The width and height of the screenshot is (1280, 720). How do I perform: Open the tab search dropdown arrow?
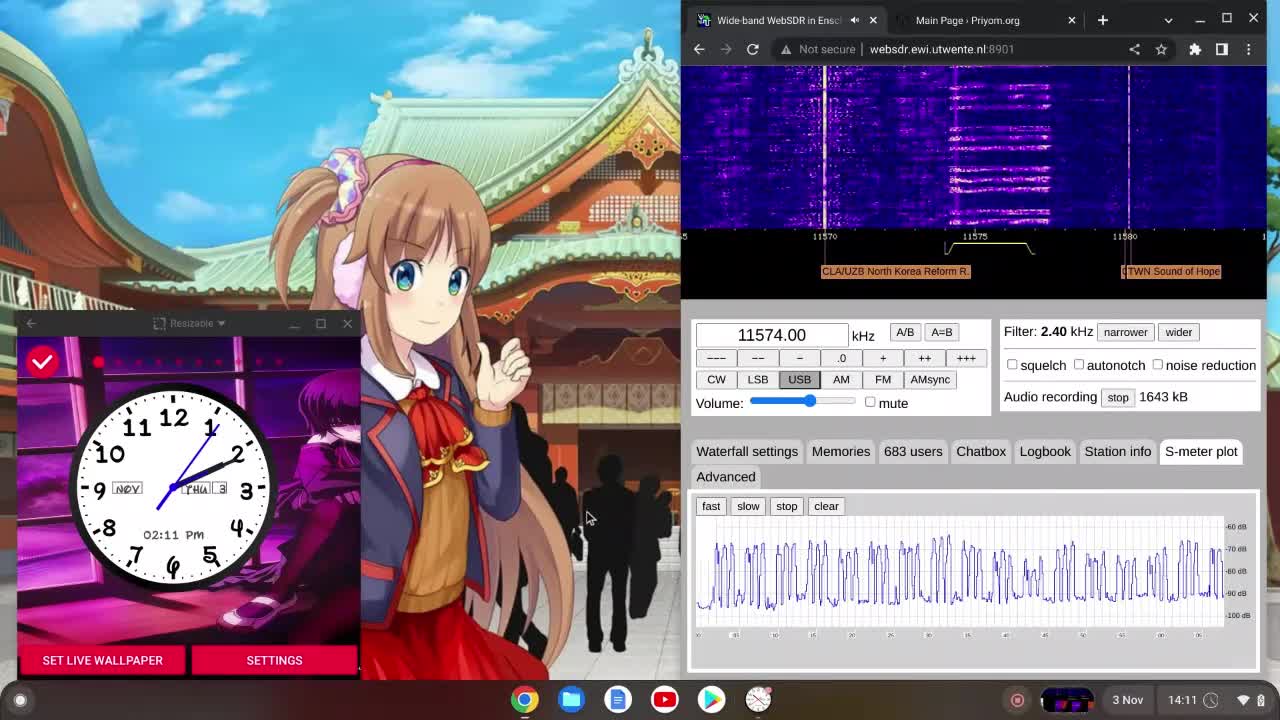click(1168, 20)
